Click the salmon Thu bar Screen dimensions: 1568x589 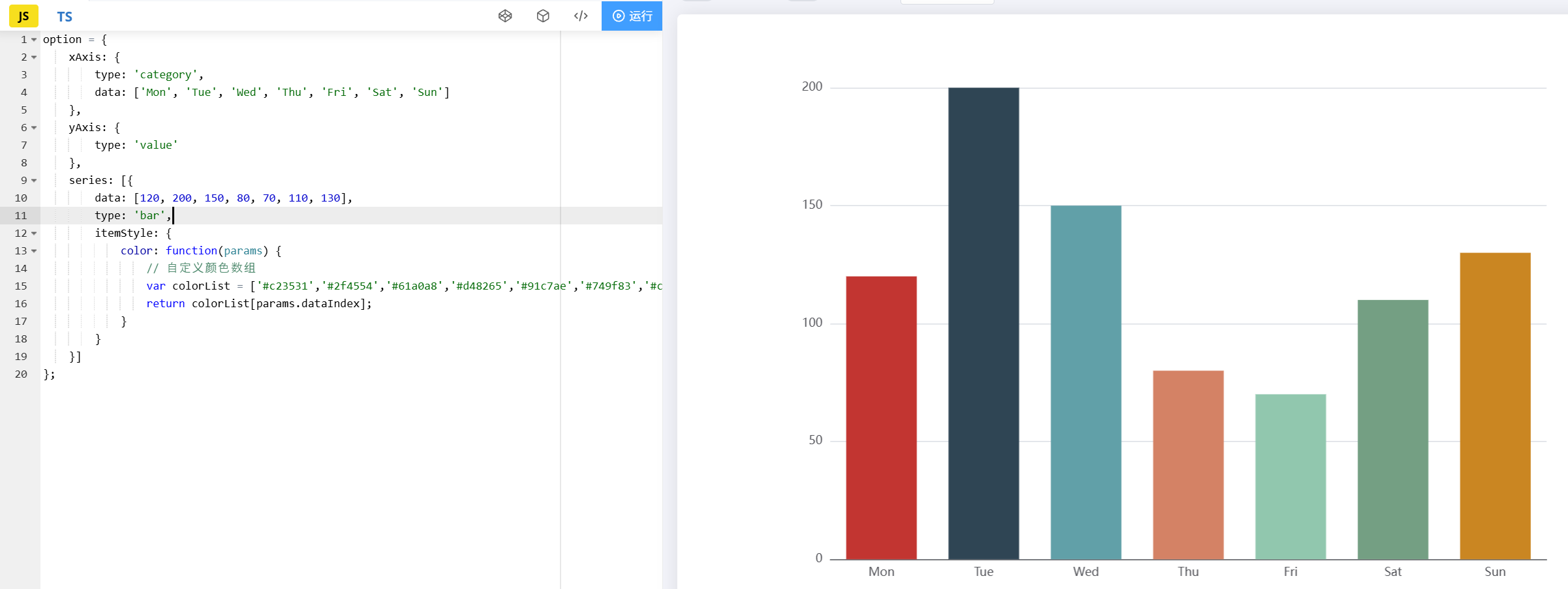pyautogui.click(x=1188, y=464)
